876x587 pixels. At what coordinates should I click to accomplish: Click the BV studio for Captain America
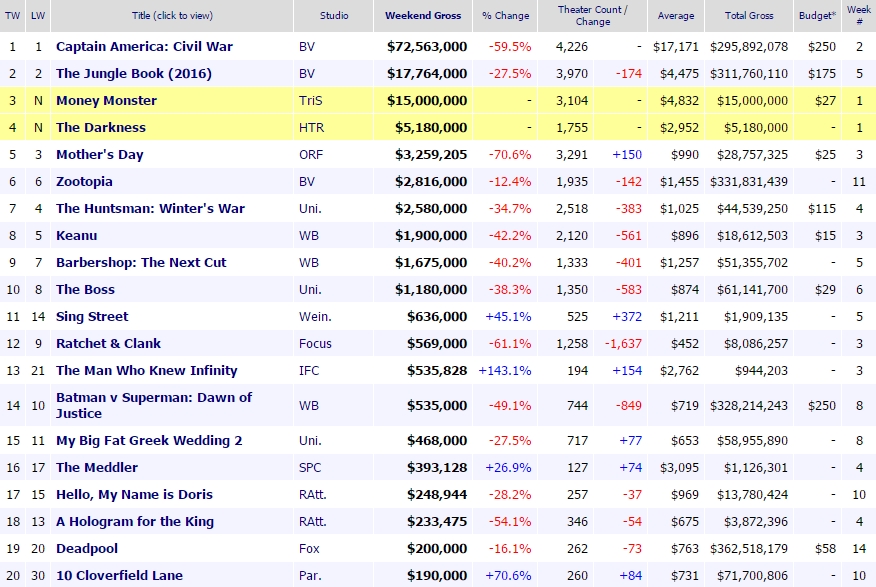click(307, 46)
